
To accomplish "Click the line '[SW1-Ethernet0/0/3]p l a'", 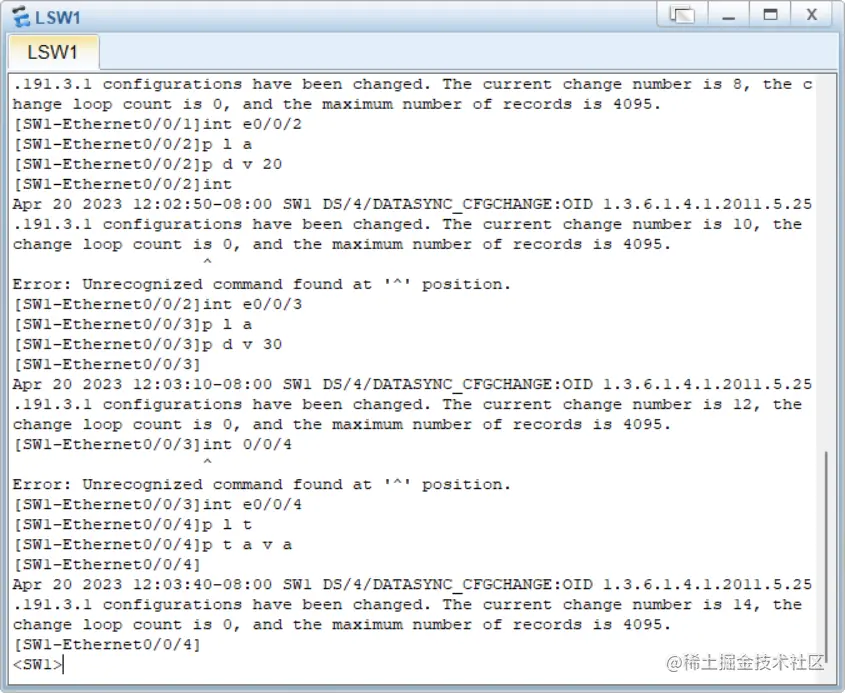I will tap(133, 324).
